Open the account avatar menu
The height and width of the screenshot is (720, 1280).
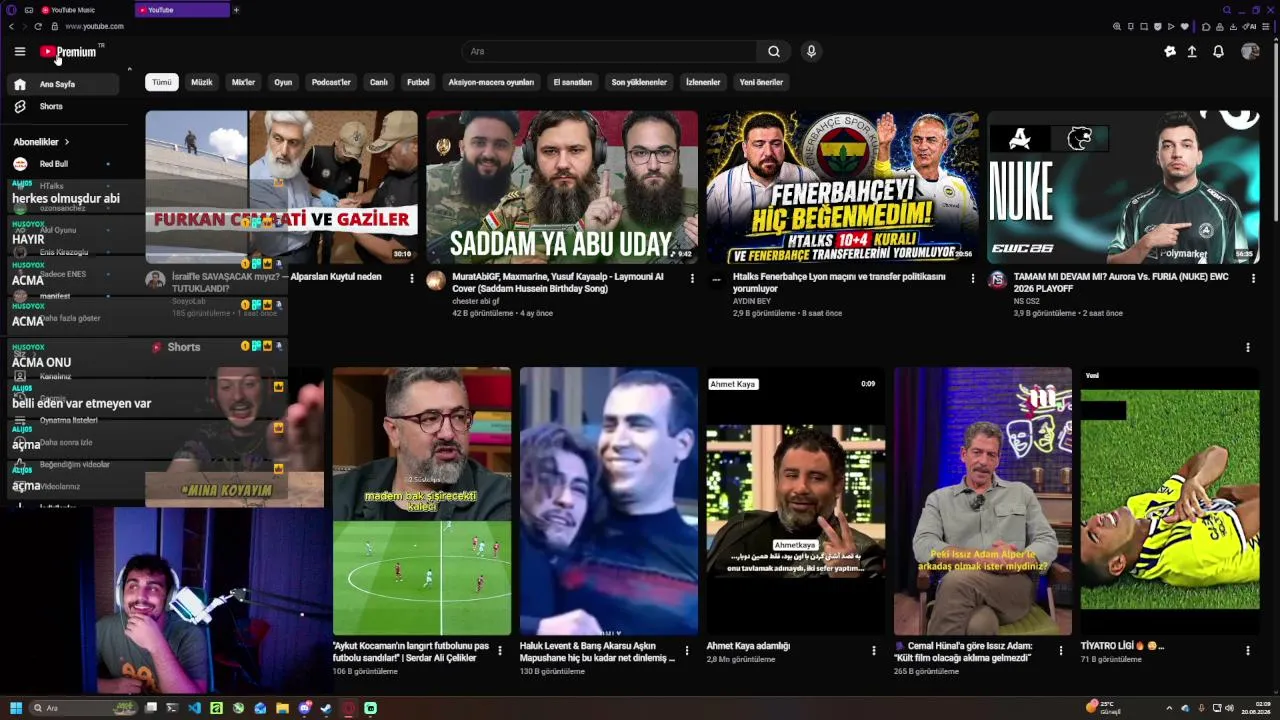pyautogui.click(x=1250, y=51)
